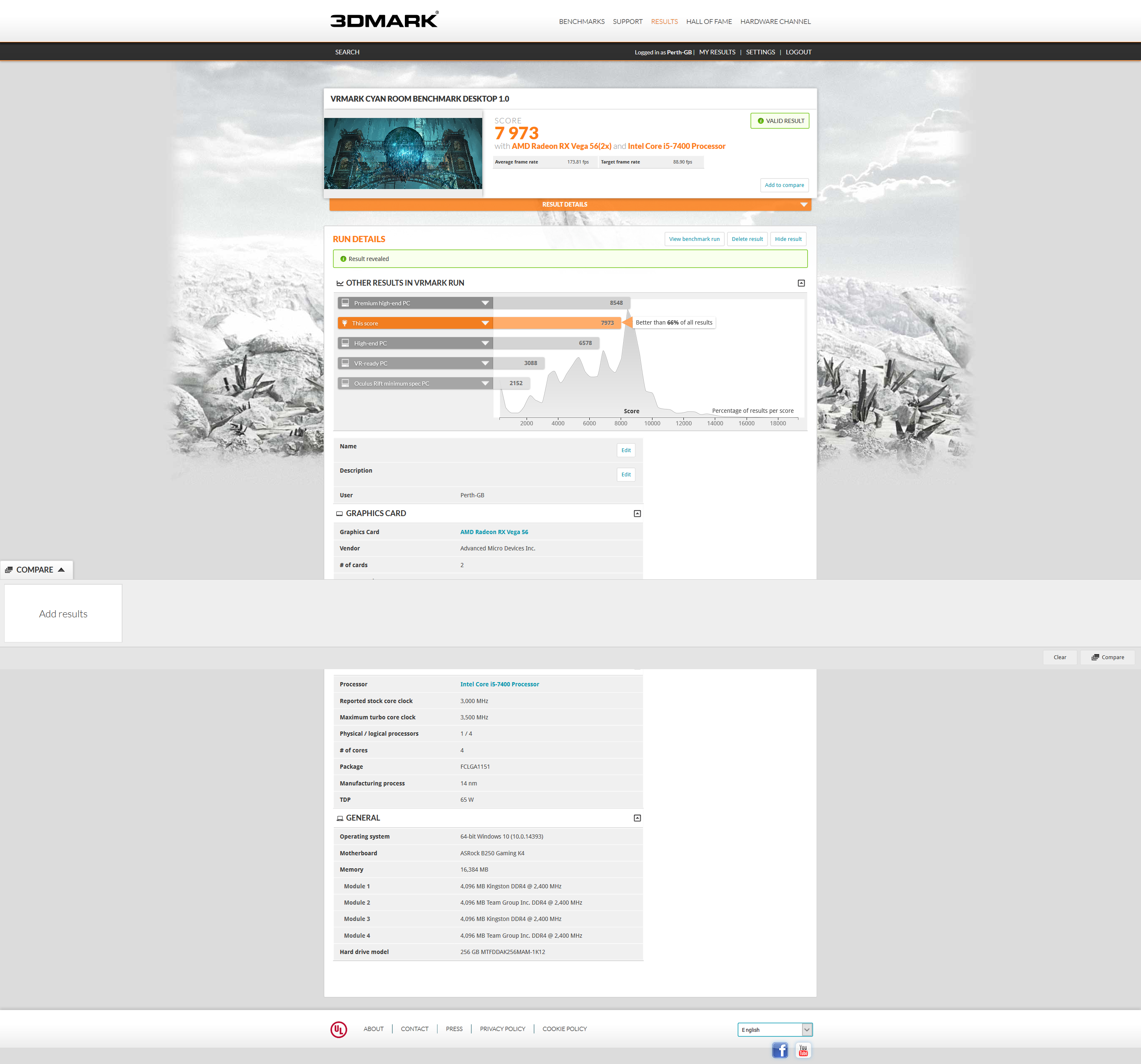The image size is (1141, 1064).
Task: Click the chart icon next to Other Results heading
Action: tap(340, 283)
